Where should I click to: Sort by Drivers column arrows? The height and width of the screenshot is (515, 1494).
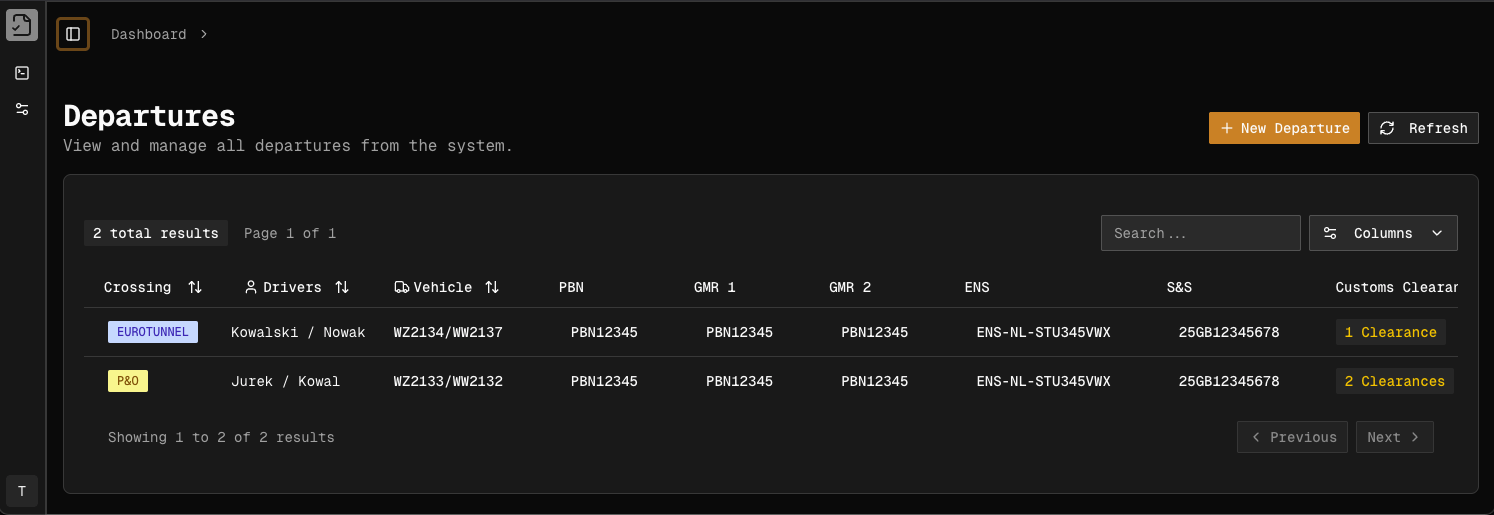(x=342, y=287)
